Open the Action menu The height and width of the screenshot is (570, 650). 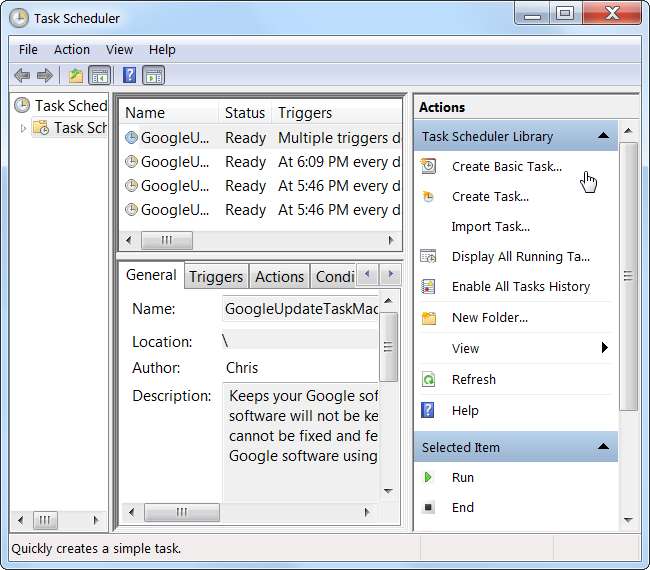(72, 50)
